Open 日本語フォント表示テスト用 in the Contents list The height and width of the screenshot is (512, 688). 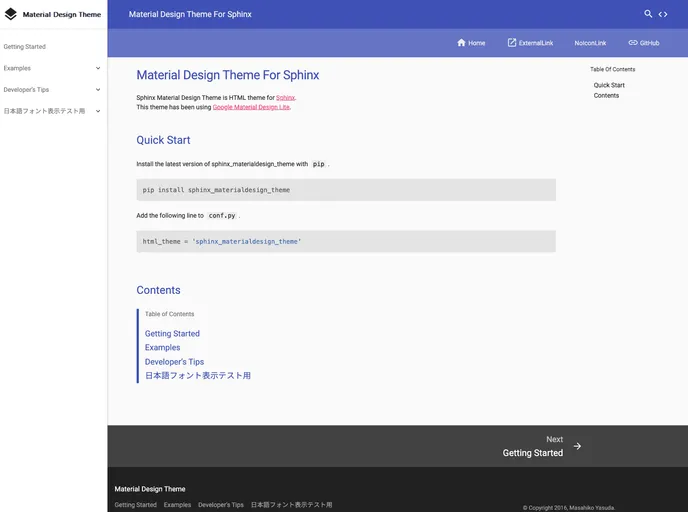(197, 376)
